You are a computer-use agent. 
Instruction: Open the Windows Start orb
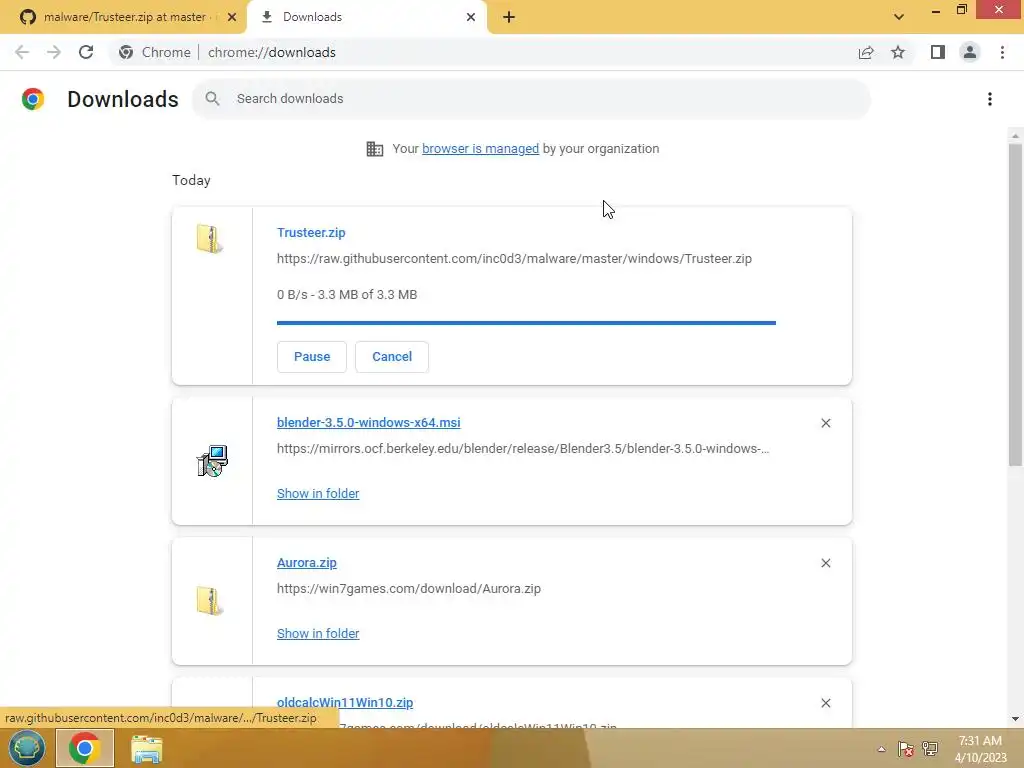(26, 748)
